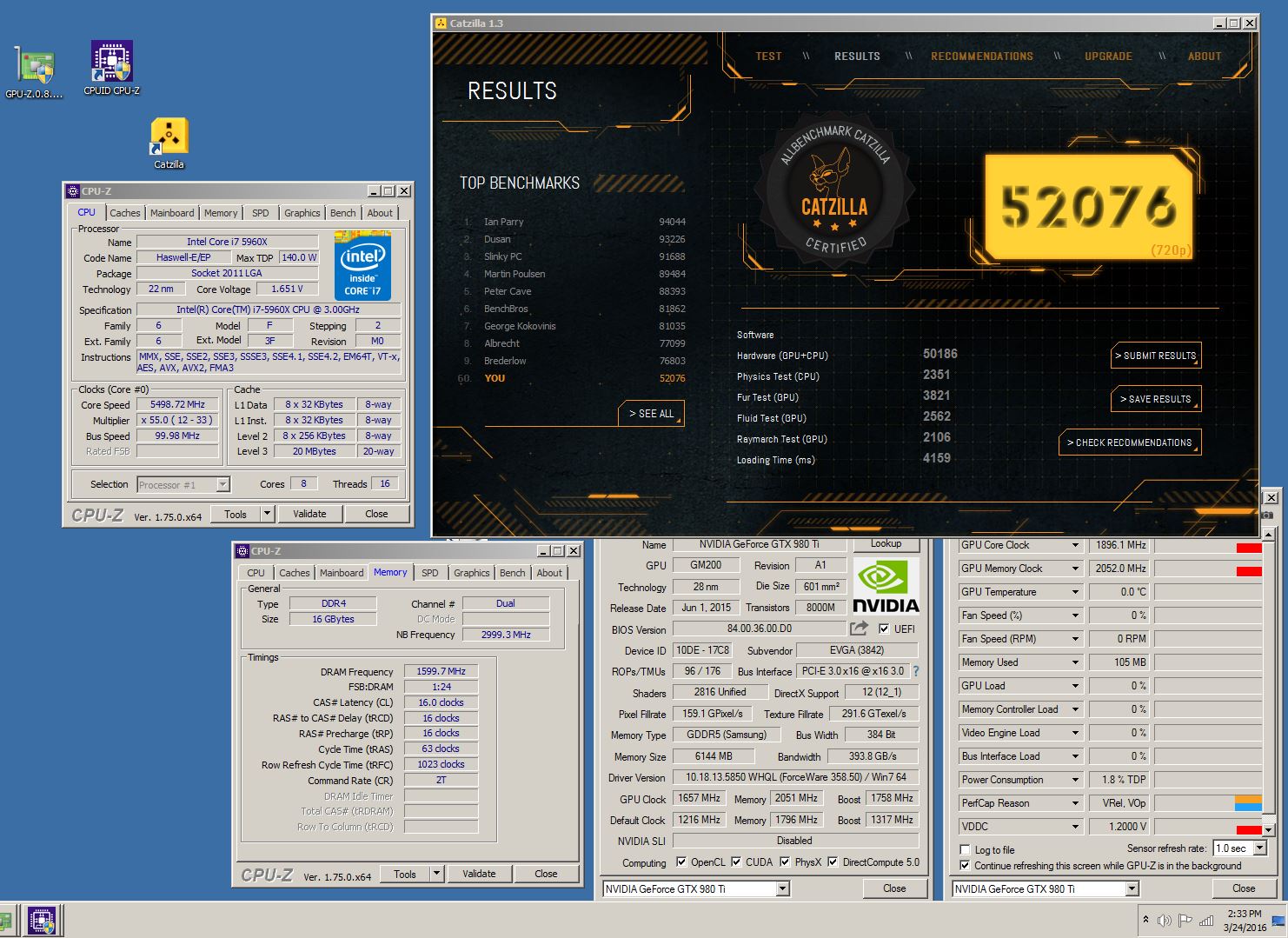Click the Show desktop tray button

(x=1279, y=920)
